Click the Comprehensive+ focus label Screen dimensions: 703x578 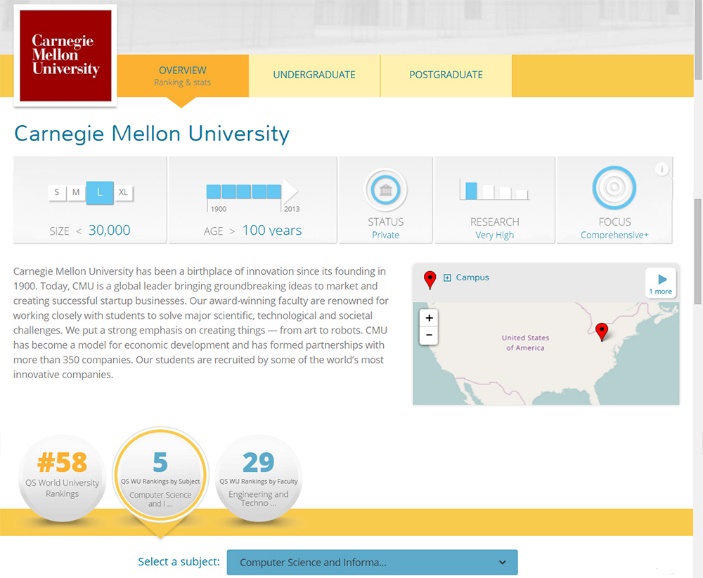[614, 235]
